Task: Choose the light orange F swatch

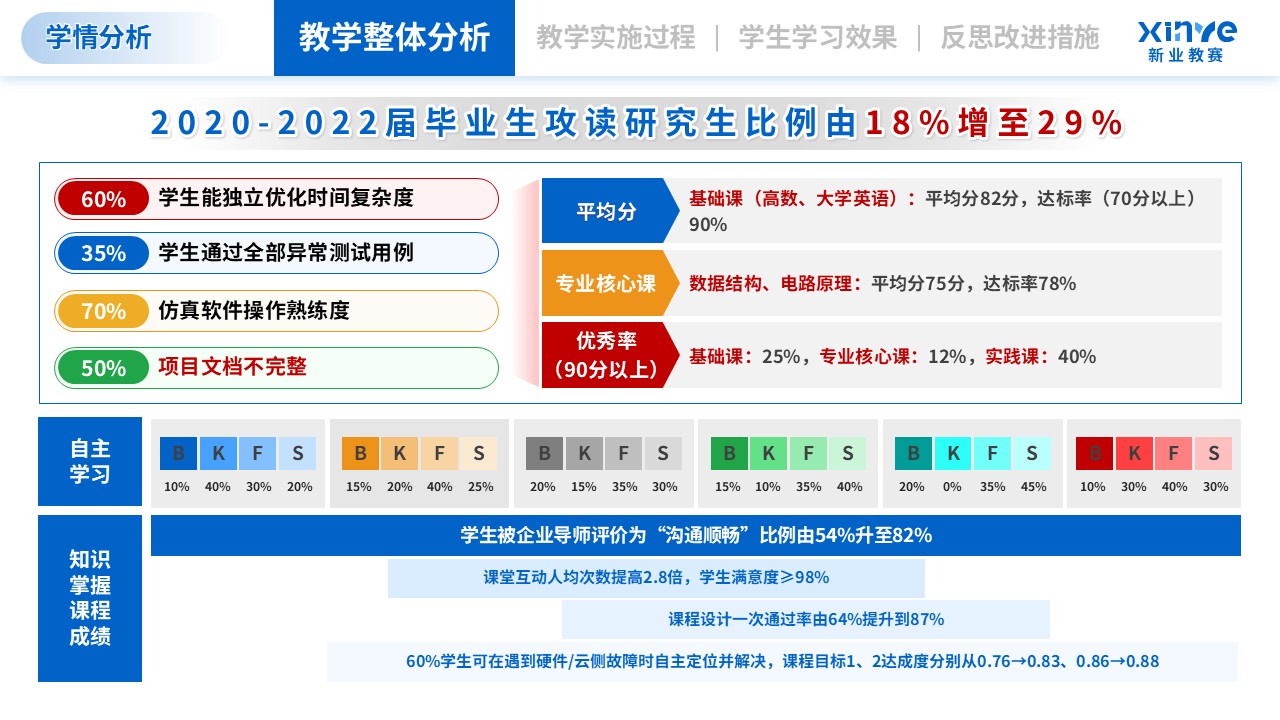Action: pos(439,454)
